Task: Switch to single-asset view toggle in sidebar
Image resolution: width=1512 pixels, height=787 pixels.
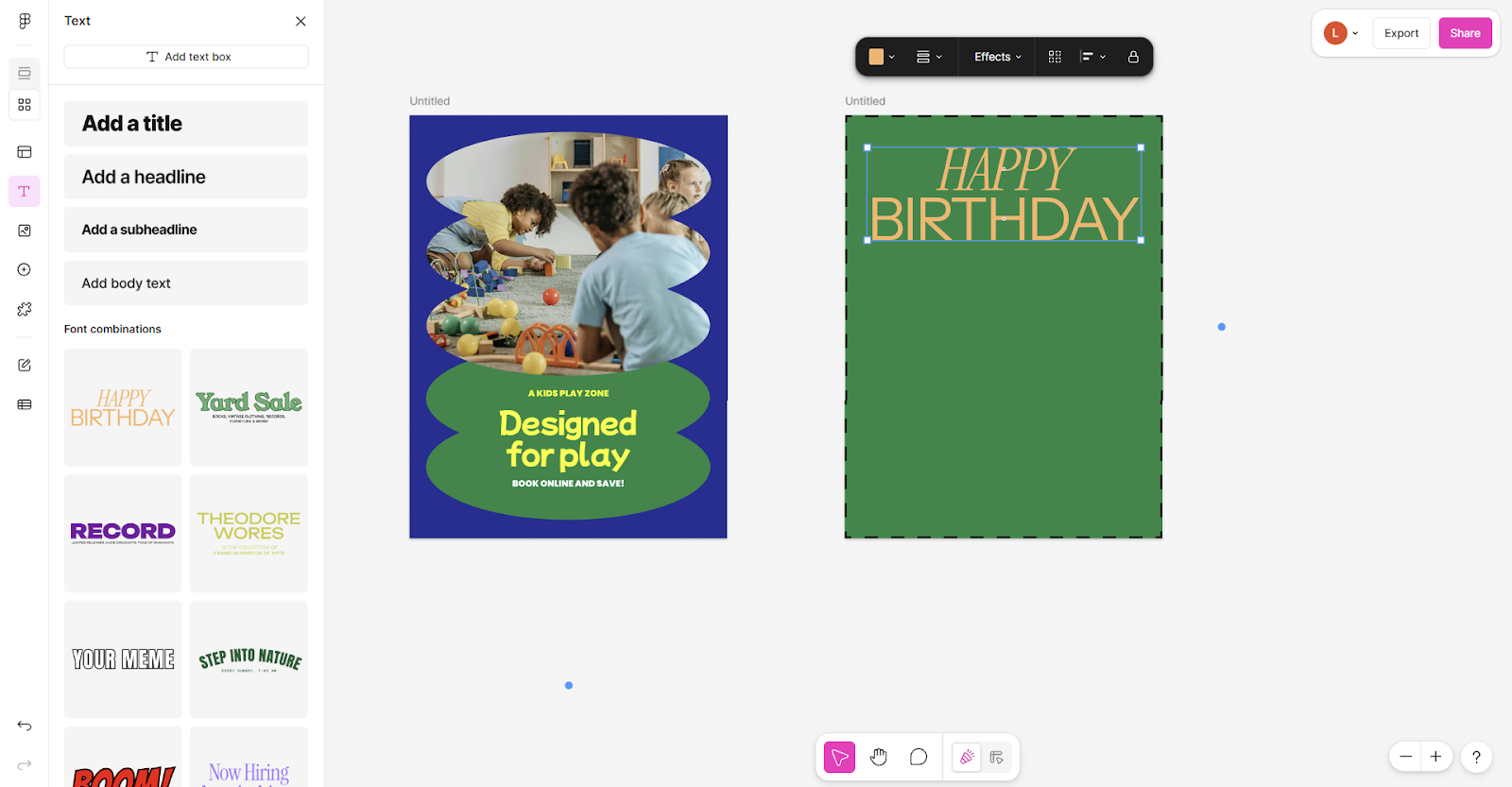Action: (x=25, y=73)
